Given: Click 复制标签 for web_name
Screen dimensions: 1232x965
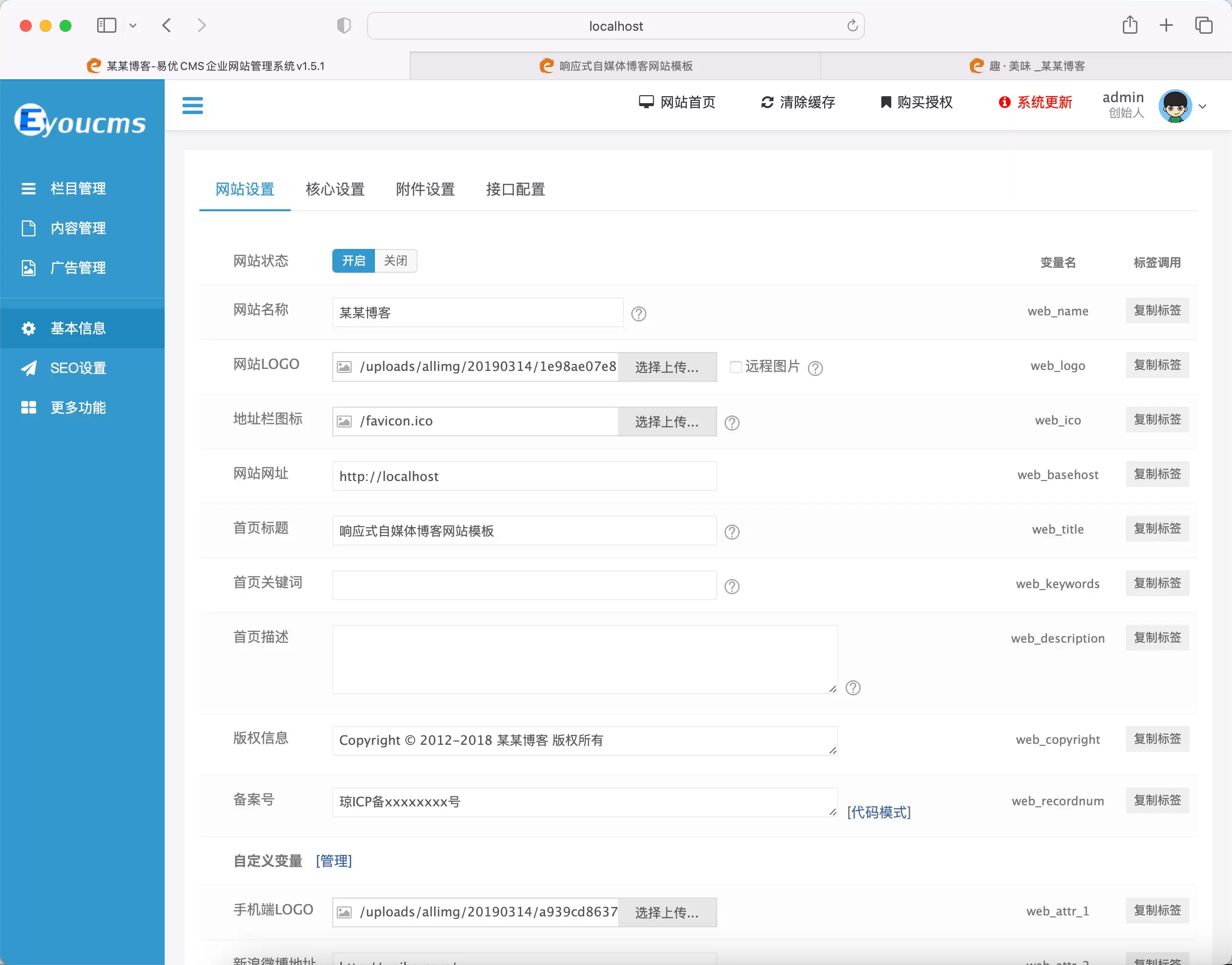Looking at the screenshot, I should 1157,310.
